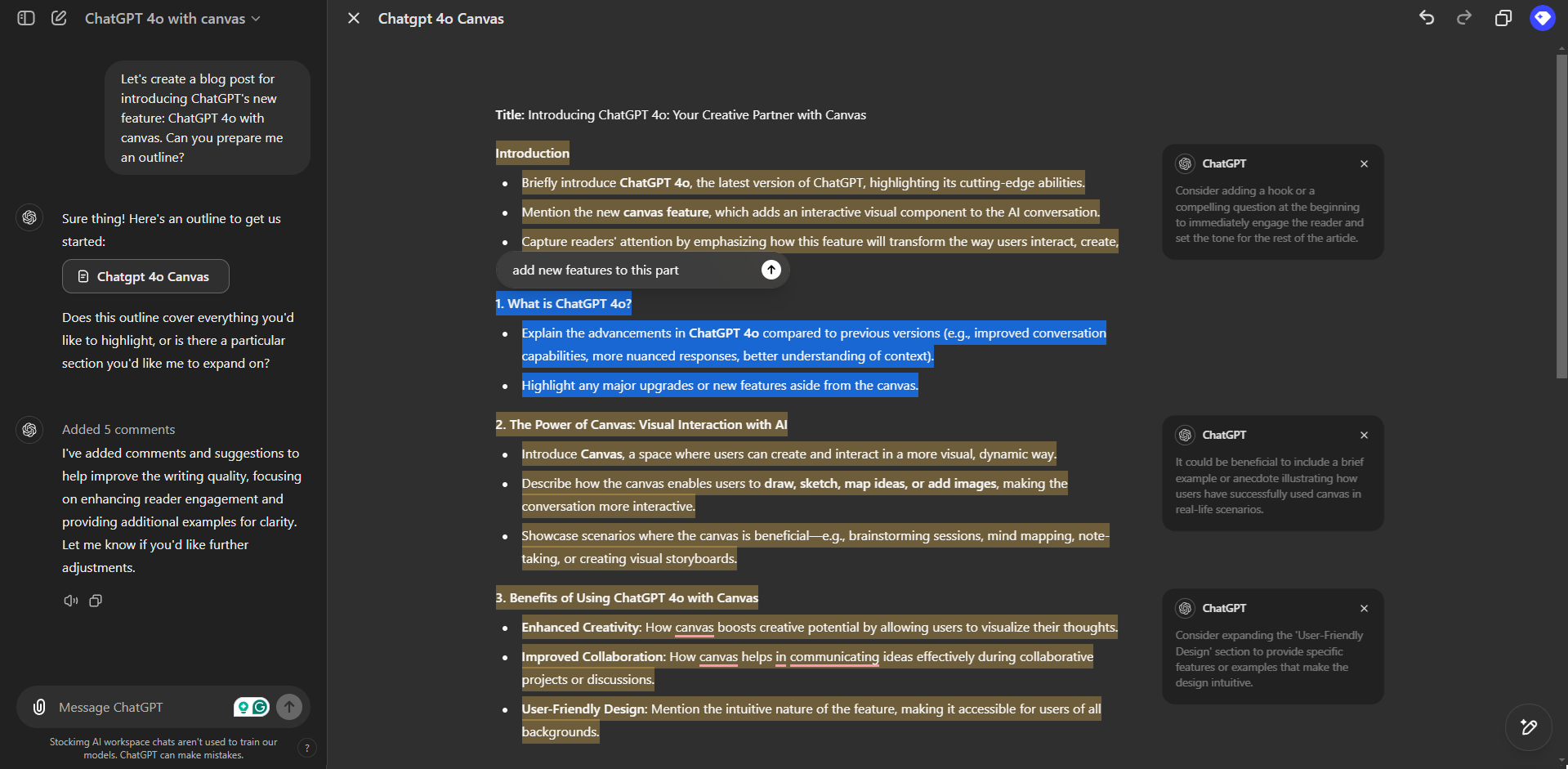Screen dimensions: 1568x769
Task: Click '2. The Power of Canvas' heading
Action: (x=641, y=424)
